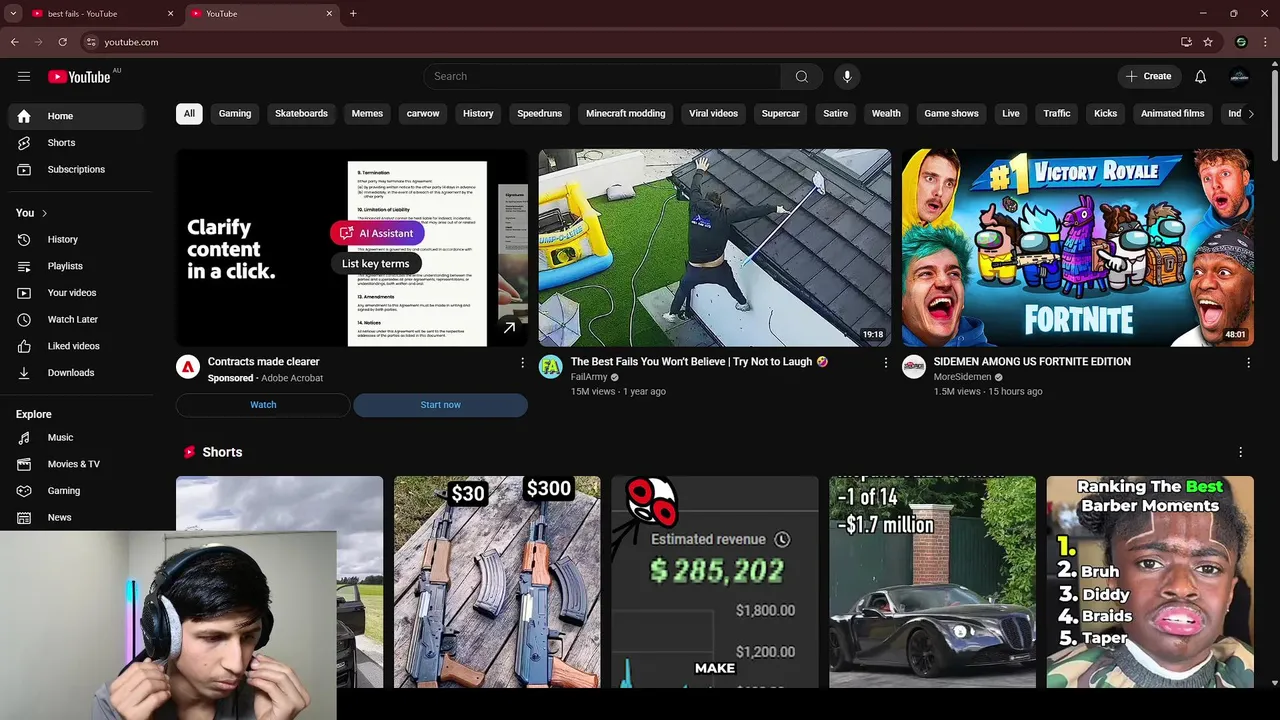
Task: Open options for Contracts made clearer ad
Action: [x=522, y=363]
